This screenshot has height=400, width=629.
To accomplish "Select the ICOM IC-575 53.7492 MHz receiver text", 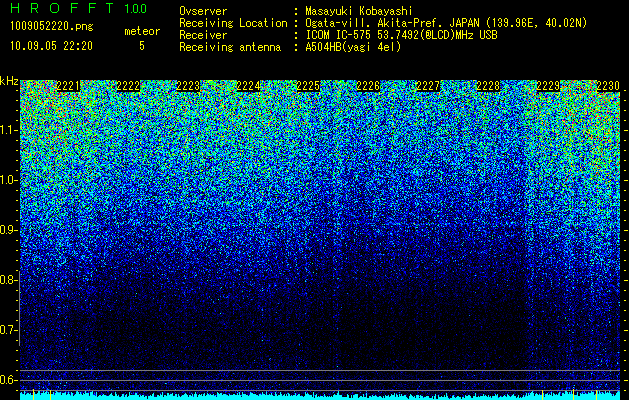I will tap(401, 35).
